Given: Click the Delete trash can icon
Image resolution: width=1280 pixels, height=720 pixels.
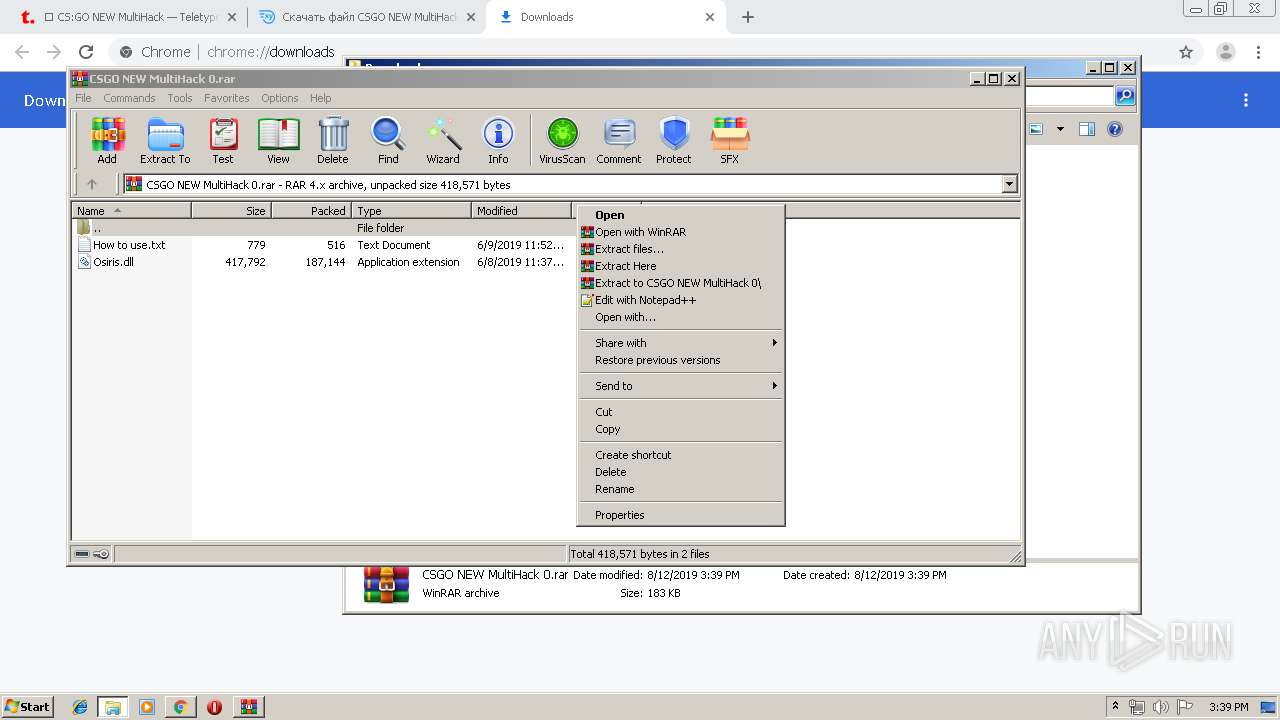Looking at the screenshot, I should pos(333,140).
